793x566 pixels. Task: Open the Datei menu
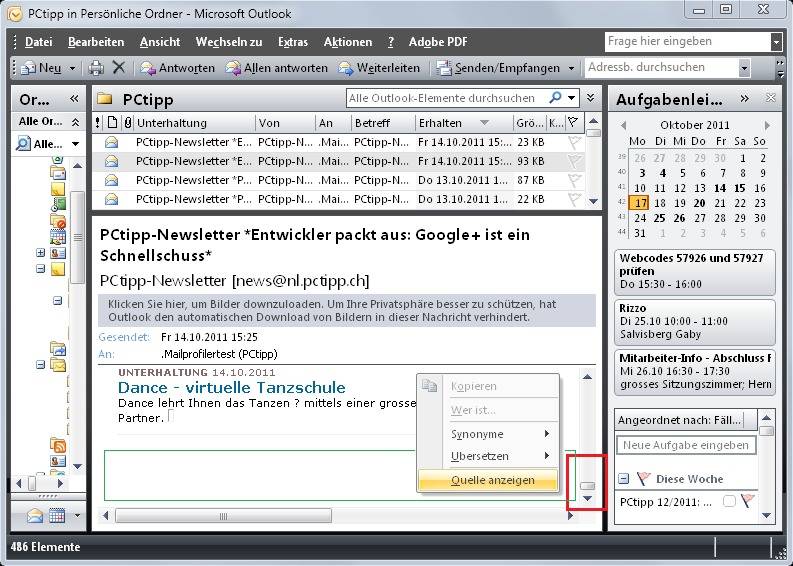(x=38, y=42)
